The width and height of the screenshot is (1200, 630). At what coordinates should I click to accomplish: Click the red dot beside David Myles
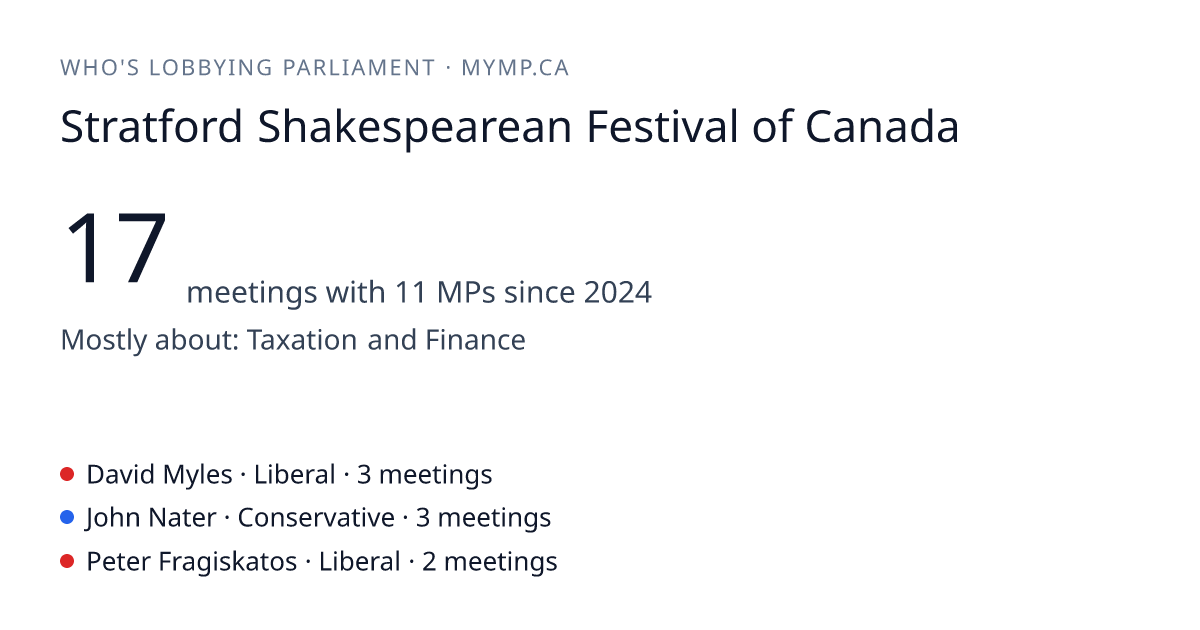click(x=67, y=474)
